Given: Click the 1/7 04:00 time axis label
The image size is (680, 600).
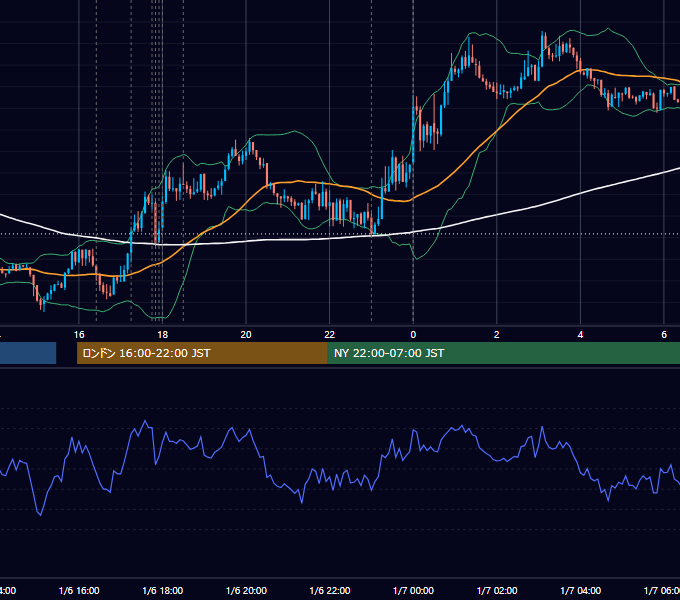Looking at the screenshot, I should click(x=581, y=590).
